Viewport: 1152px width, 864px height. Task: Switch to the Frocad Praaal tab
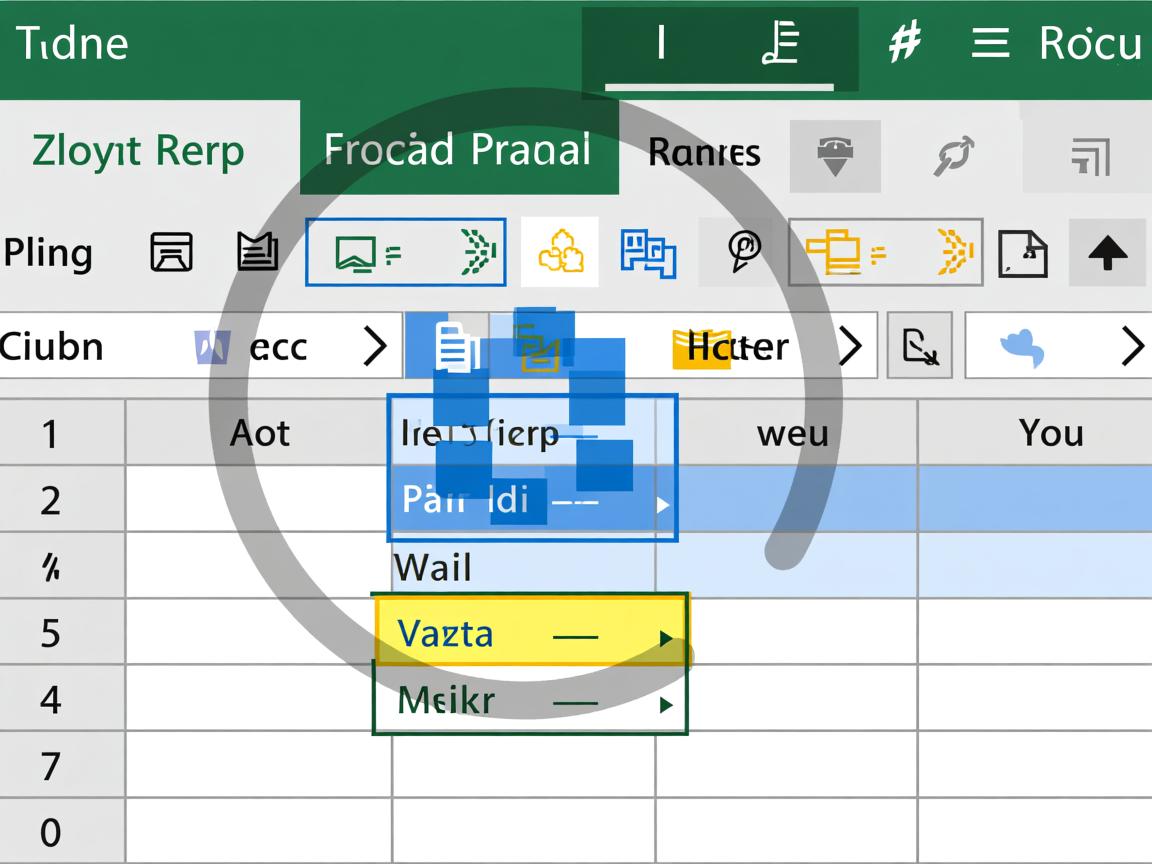(458, 150)
